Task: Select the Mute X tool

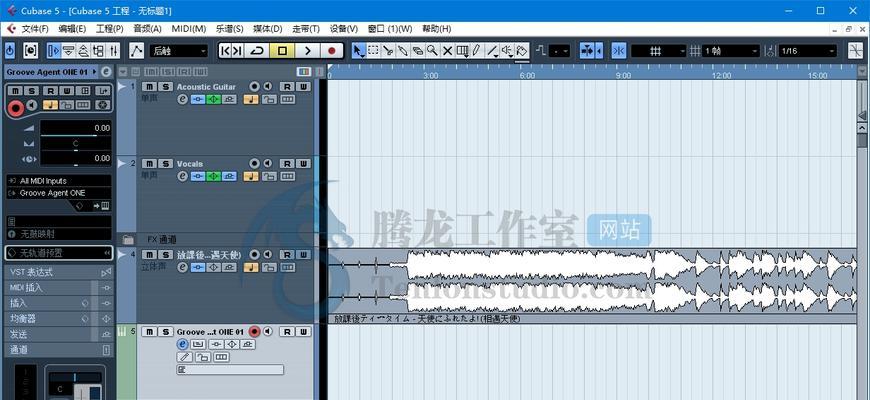Action: (x=447, y=51)
